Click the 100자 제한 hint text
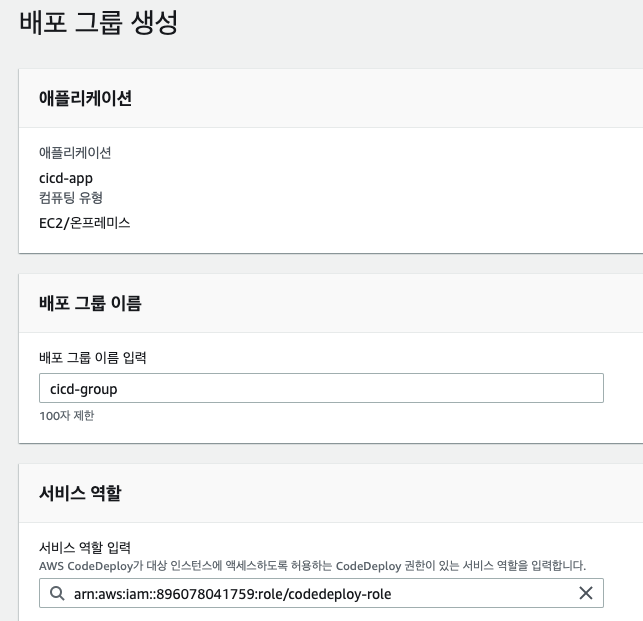The width and height of the screenshot is (643, 621). pos(67,416)
